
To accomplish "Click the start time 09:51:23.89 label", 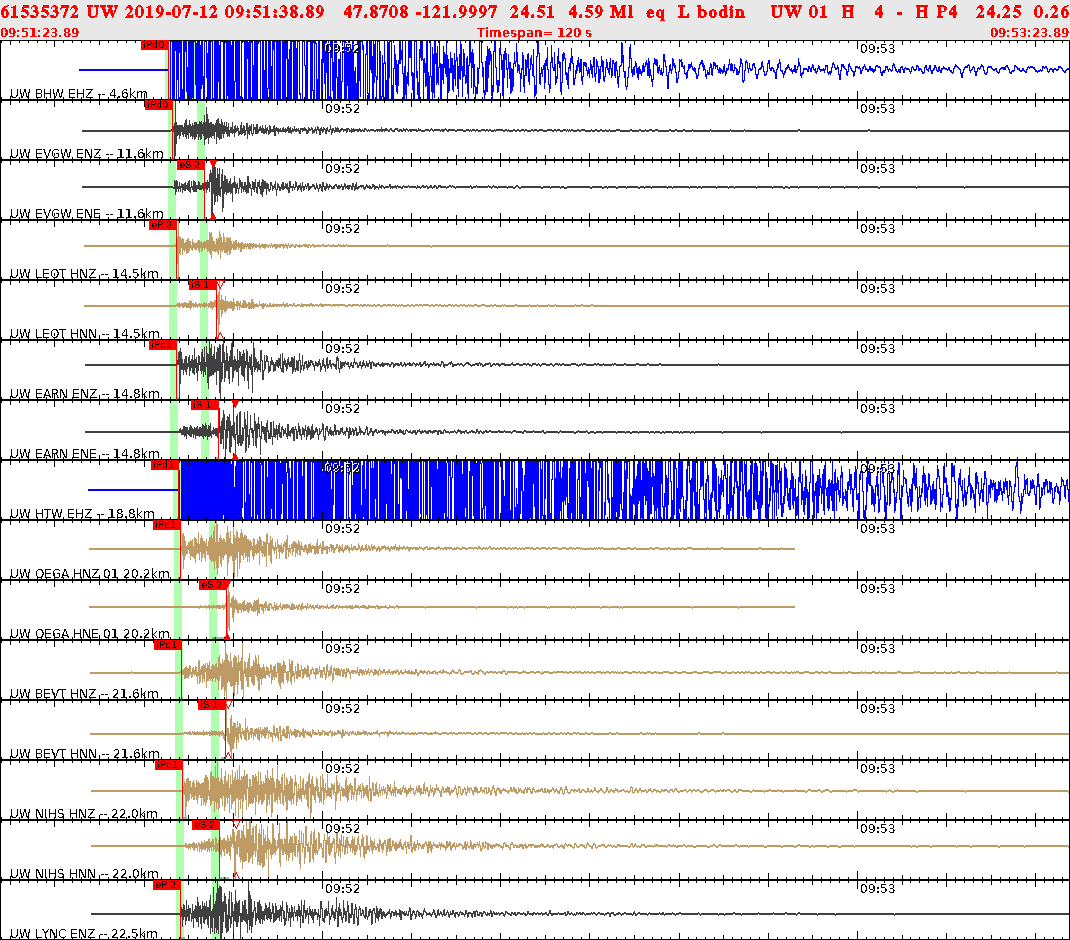I will (40, 33).
